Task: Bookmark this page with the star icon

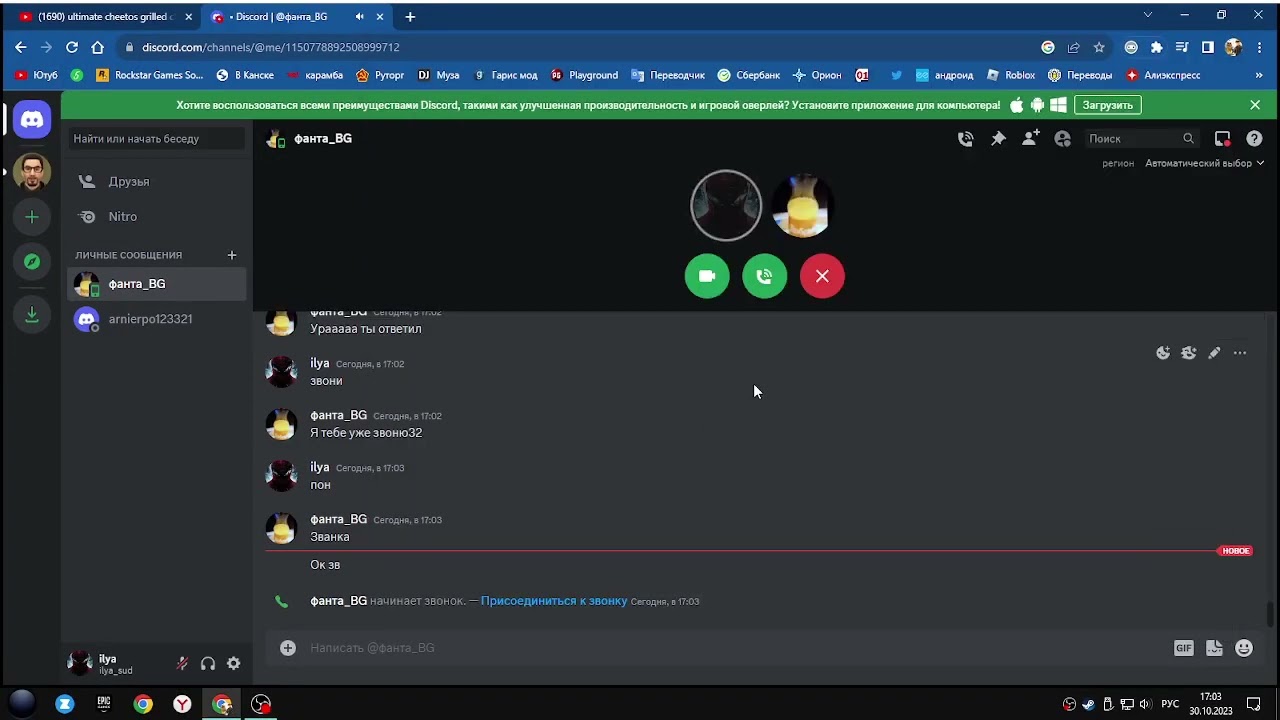Action: pos(1099,47)
